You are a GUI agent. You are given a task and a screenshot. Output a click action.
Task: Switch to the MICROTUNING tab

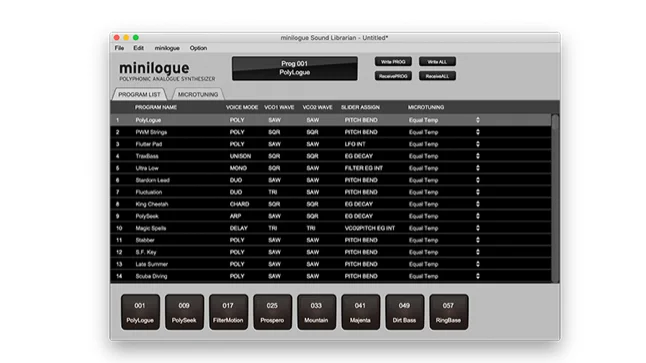(x=198, y=94)
